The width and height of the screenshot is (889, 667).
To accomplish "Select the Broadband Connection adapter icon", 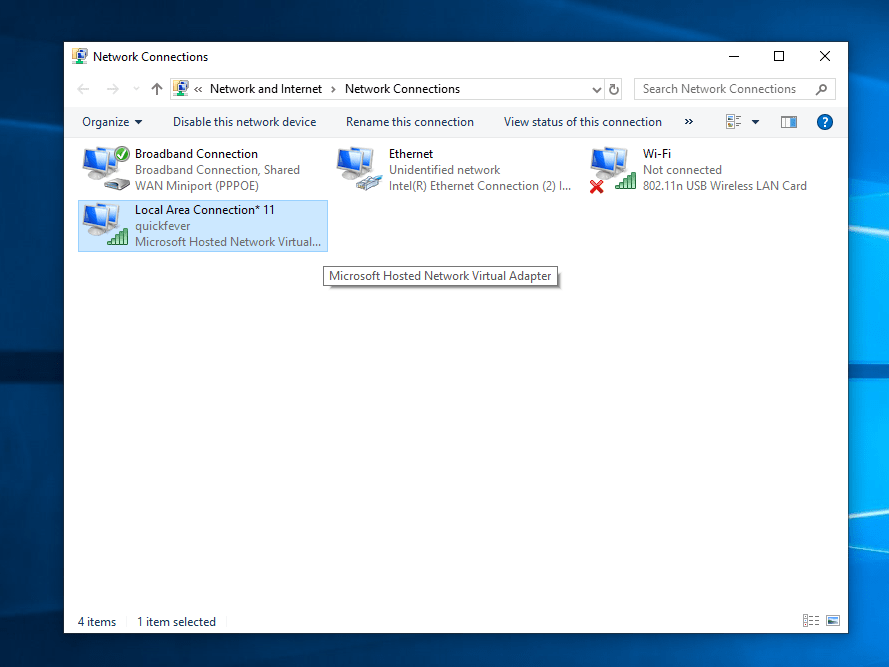I will (106, 168).
